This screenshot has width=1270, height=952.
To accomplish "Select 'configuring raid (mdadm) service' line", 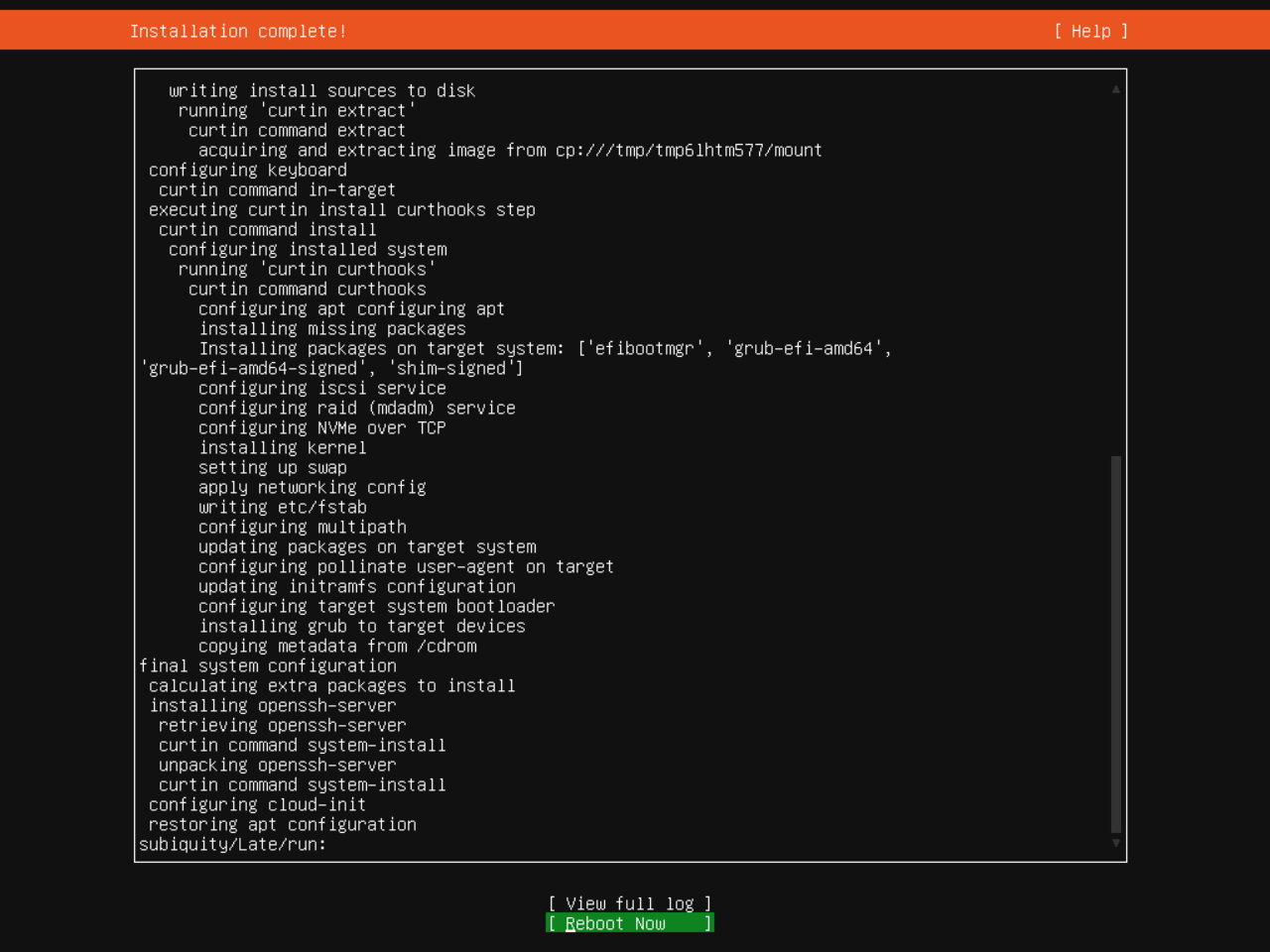I will tap(357, 408).
